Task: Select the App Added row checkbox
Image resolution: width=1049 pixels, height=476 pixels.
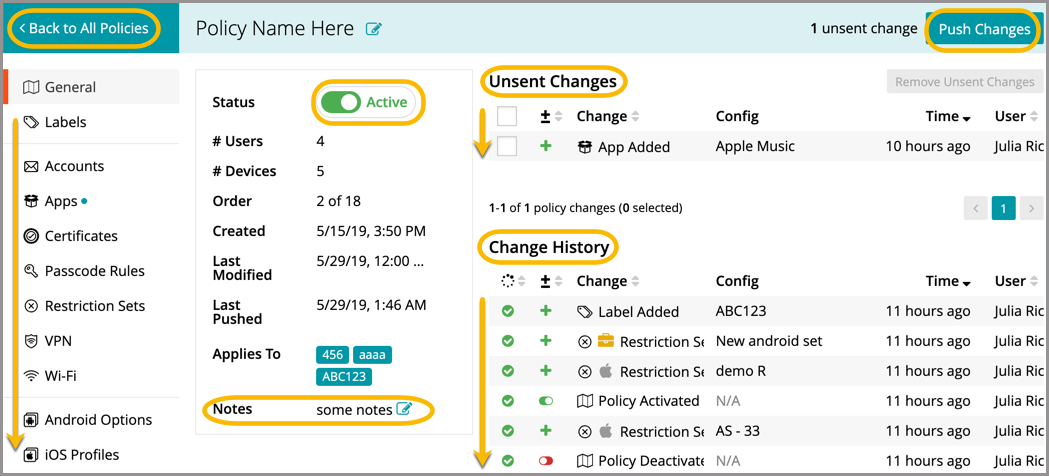Action: click(x=507, y=147)
